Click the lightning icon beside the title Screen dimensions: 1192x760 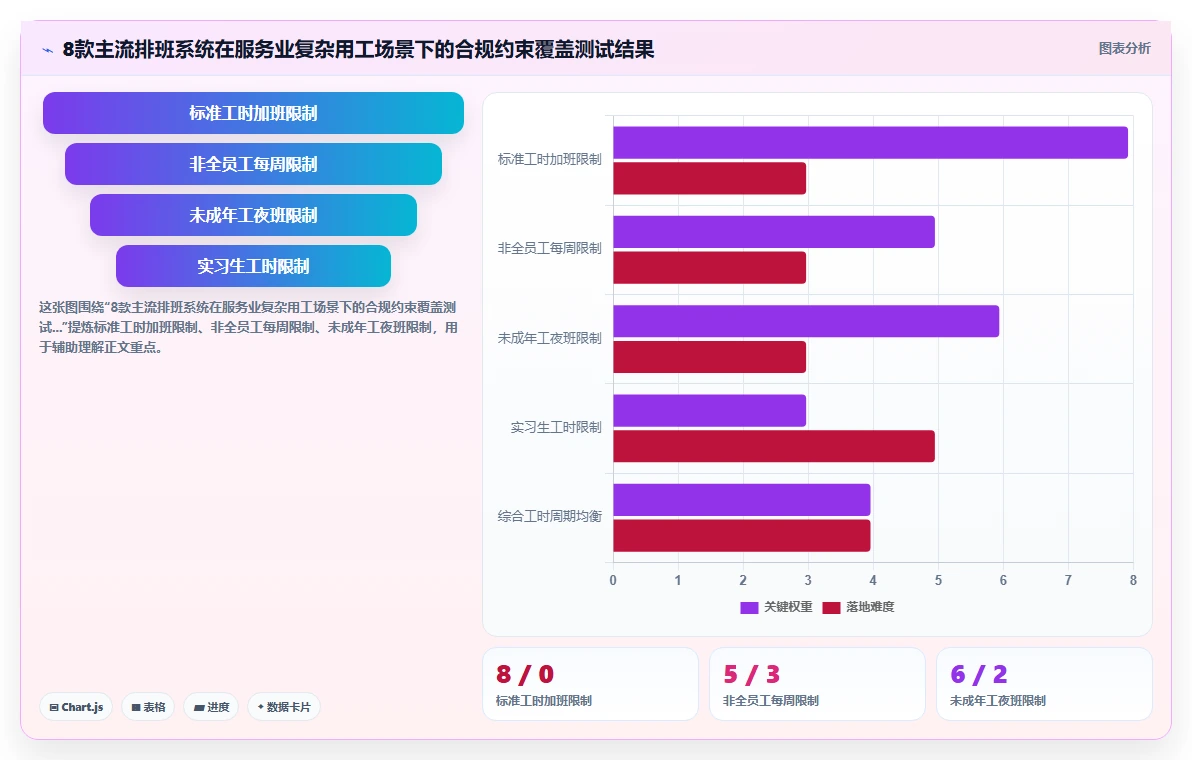click(48, 50)
